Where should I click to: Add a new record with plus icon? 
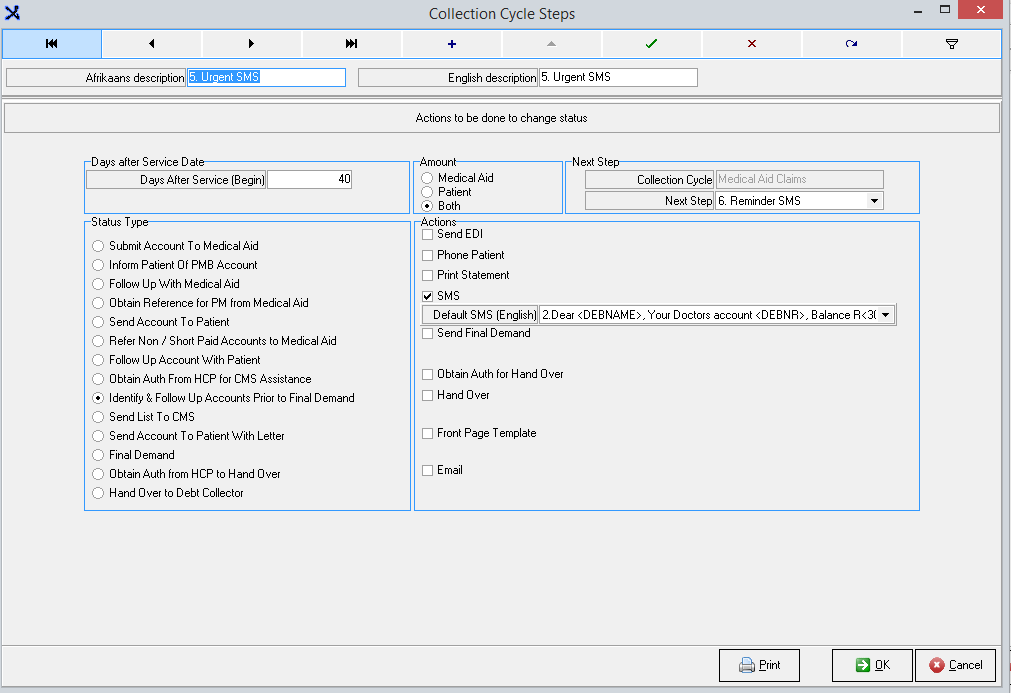[452, 44]
